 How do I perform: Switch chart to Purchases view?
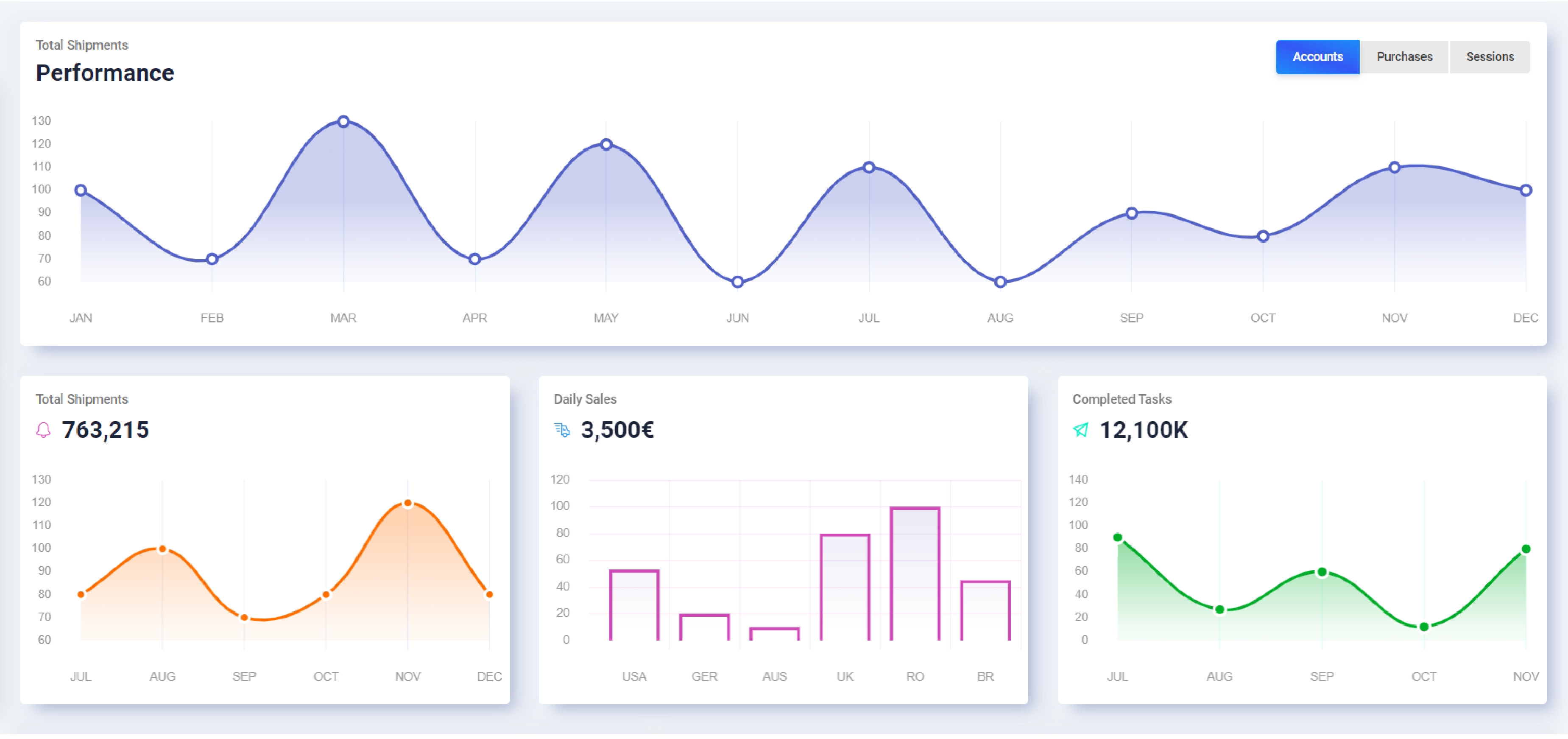click(1404, 57)
